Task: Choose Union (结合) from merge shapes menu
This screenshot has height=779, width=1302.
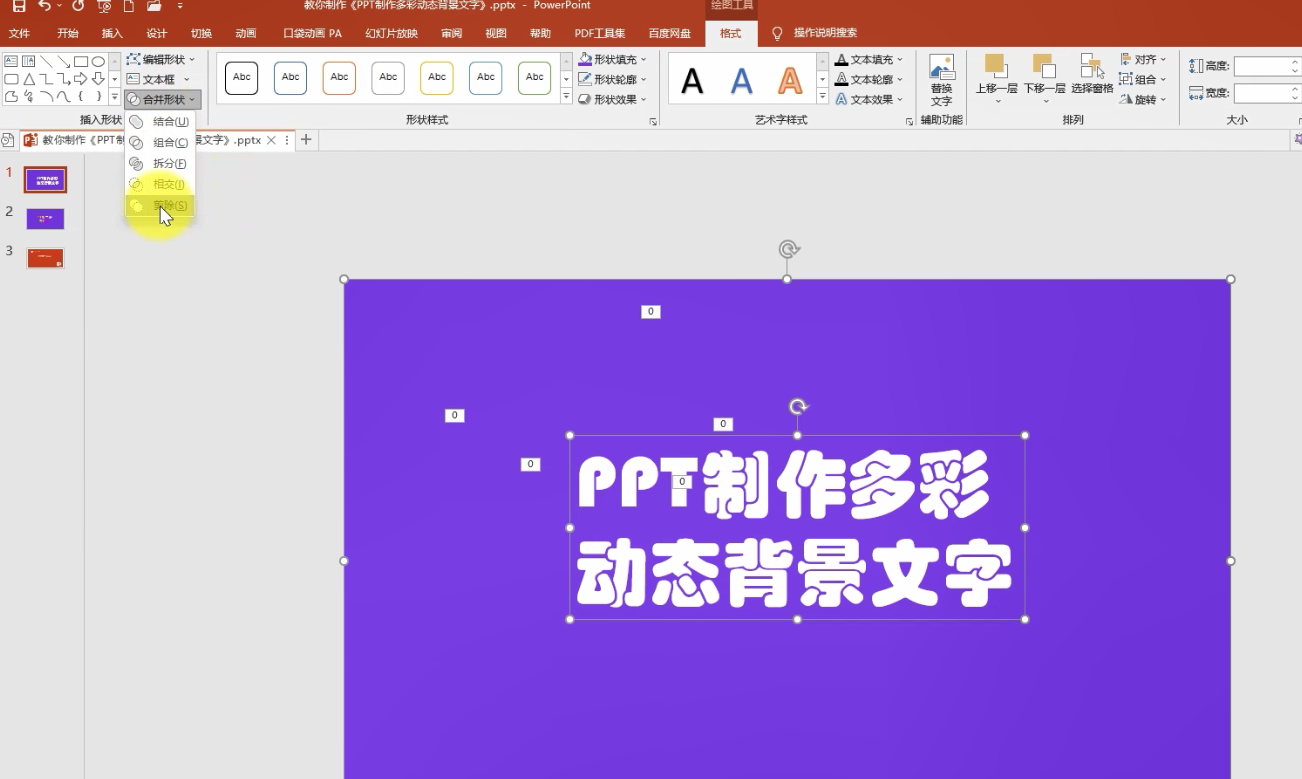Action: 160,121
